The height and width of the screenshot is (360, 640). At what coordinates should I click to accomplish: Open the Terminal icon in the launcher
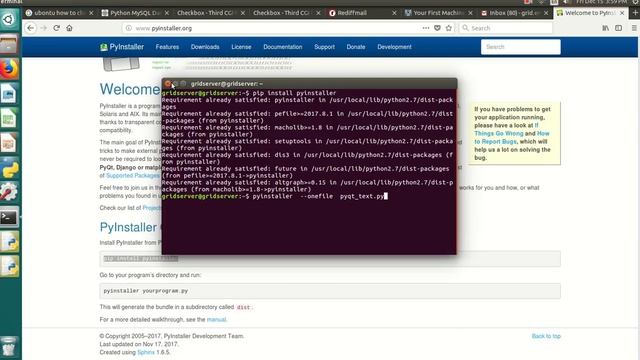9,217
